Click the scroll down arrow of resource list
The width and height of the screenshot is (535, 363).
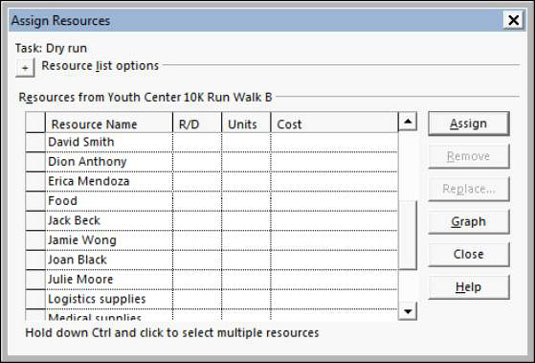407,311
